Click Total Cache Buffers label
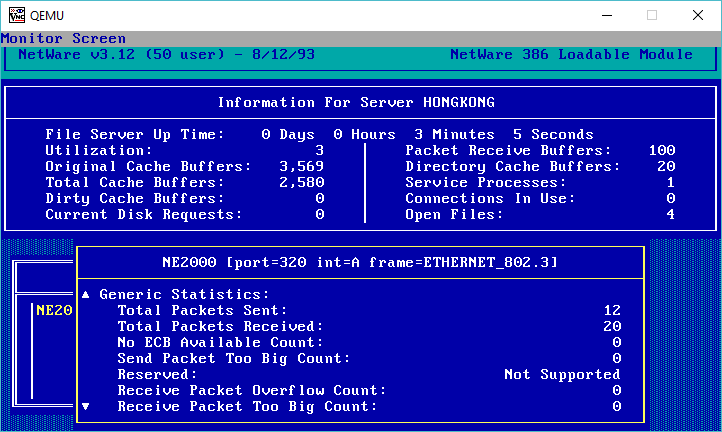 pos(135,182)
